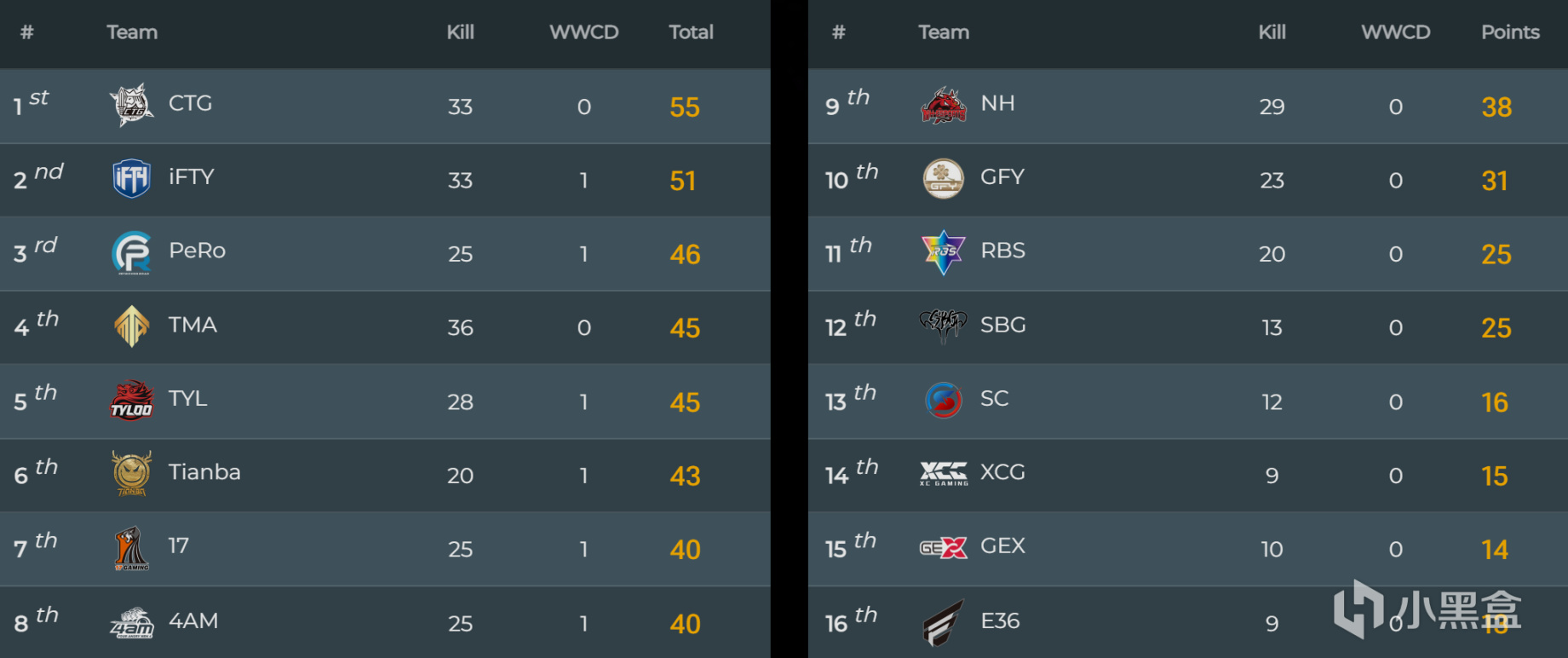Click the iFTY shield logo
The width and height of the screenshot is (1568, 658).
pos(131,178)
